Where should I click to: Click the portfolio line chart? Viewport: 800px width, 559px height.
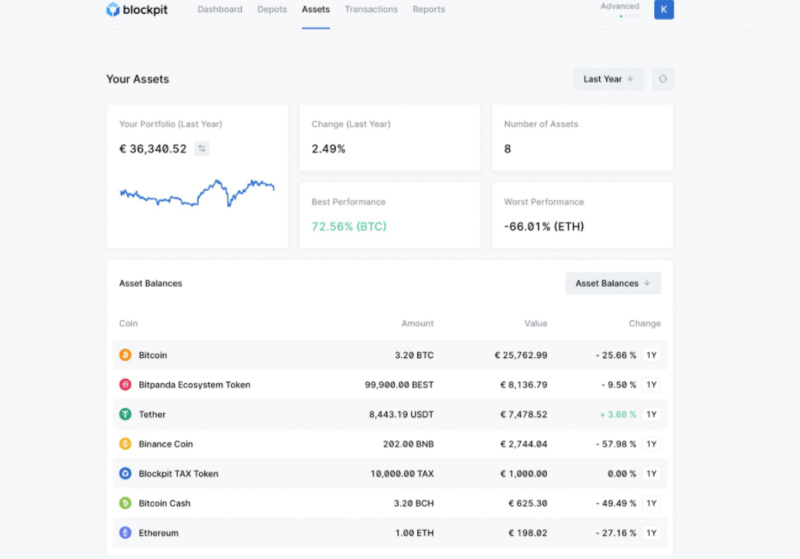coord(197,192)
